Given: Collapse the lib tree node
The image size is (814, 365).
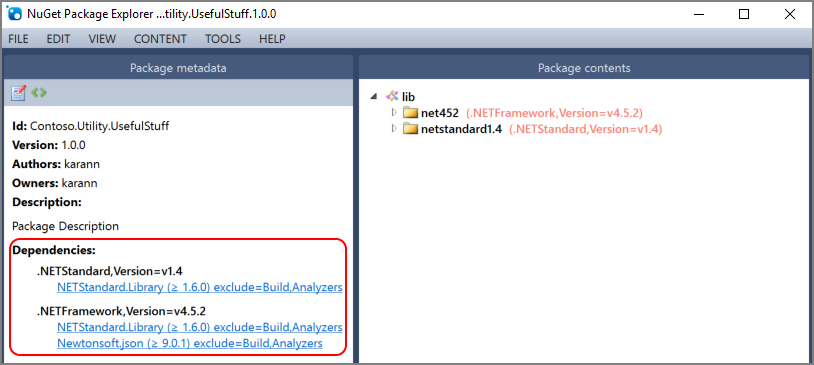Looking at the screenshot, I should (374, 97).
